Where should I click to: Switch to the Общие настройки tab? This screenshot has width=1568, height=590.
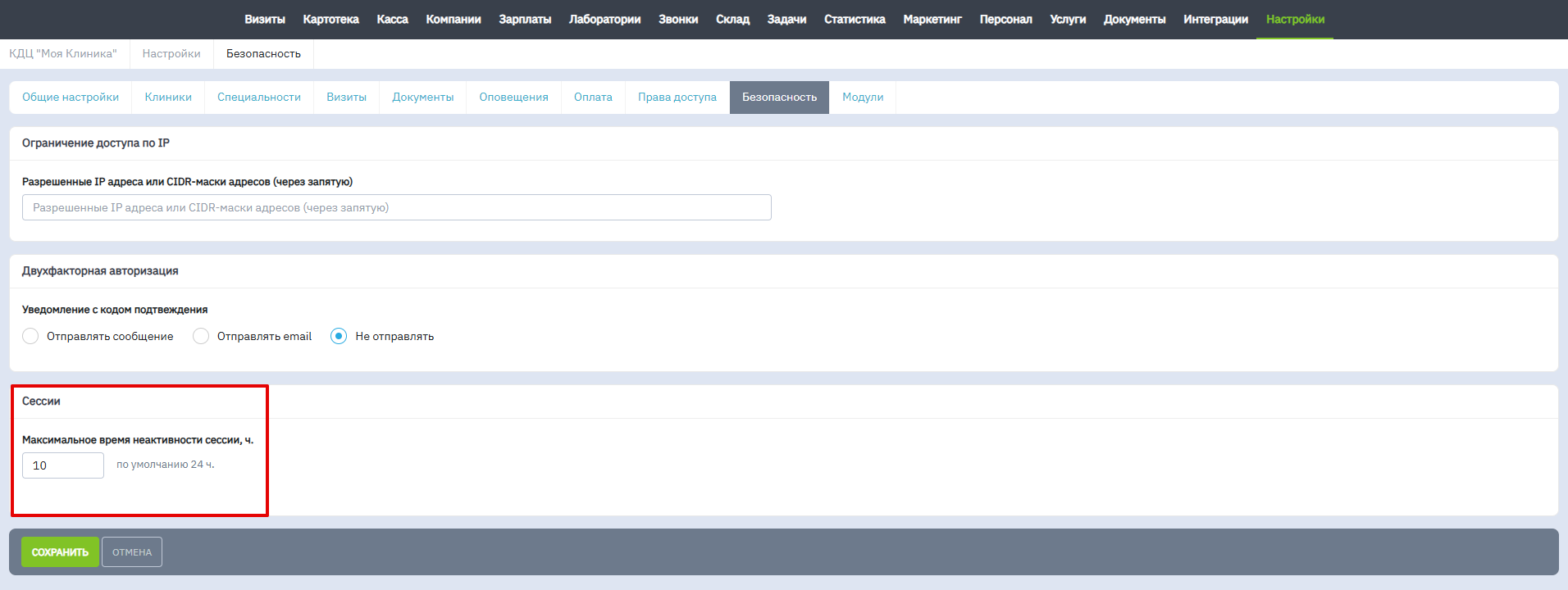coord(71,97)
